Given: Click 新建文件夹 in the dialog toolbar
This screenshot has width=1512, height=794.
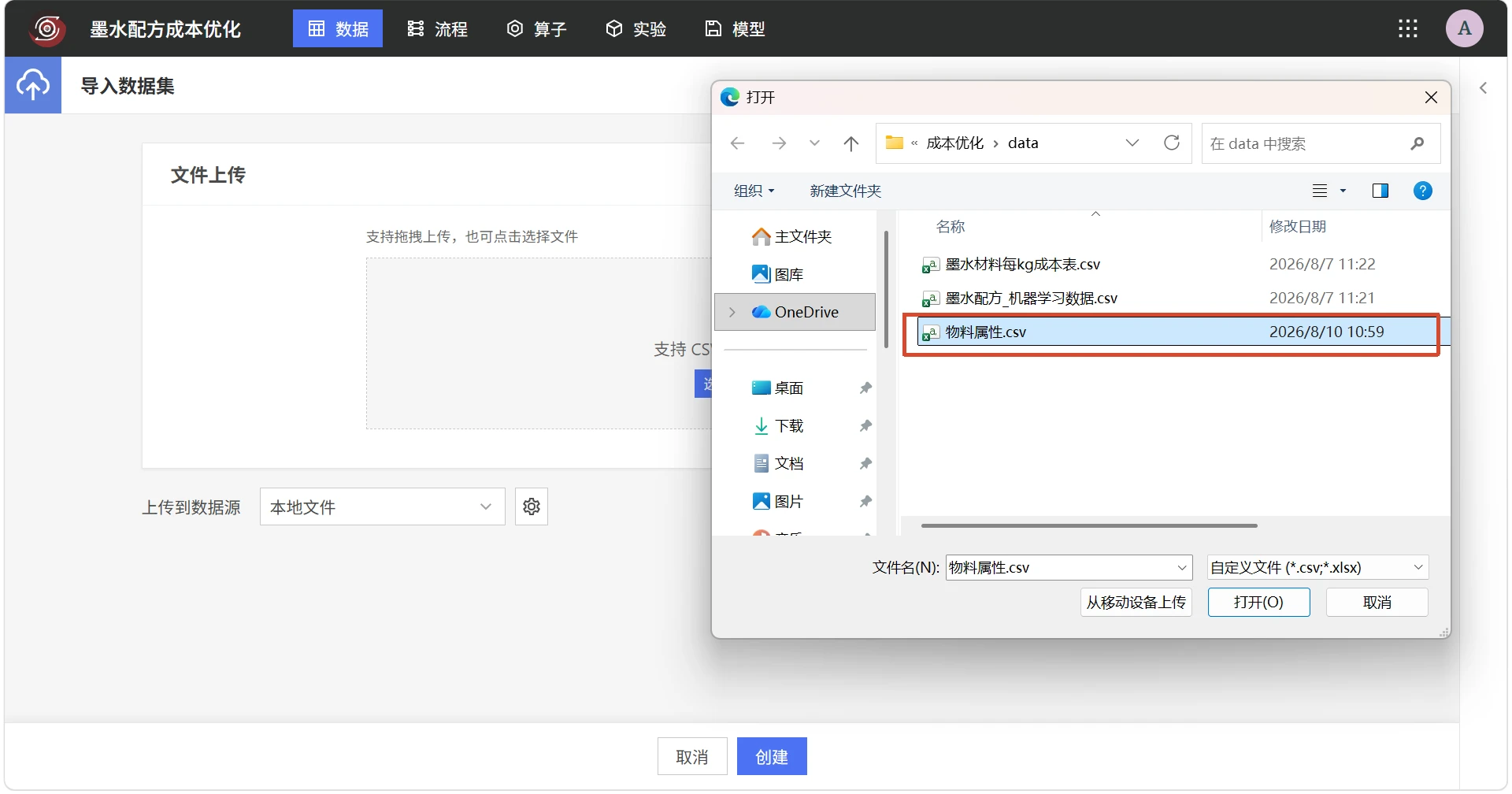Looking at the screenshot, I should click(846, 191).
